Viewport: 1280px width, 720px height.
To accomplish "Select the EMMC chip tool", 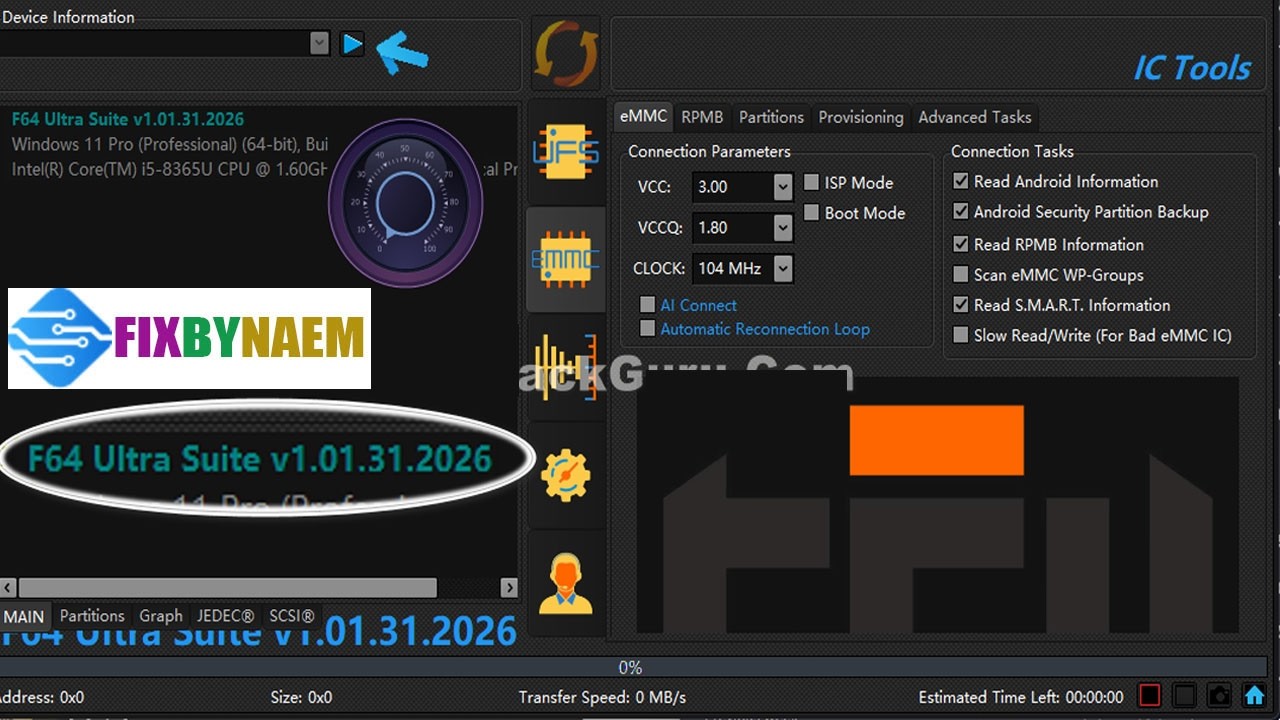I will (566, 259).
